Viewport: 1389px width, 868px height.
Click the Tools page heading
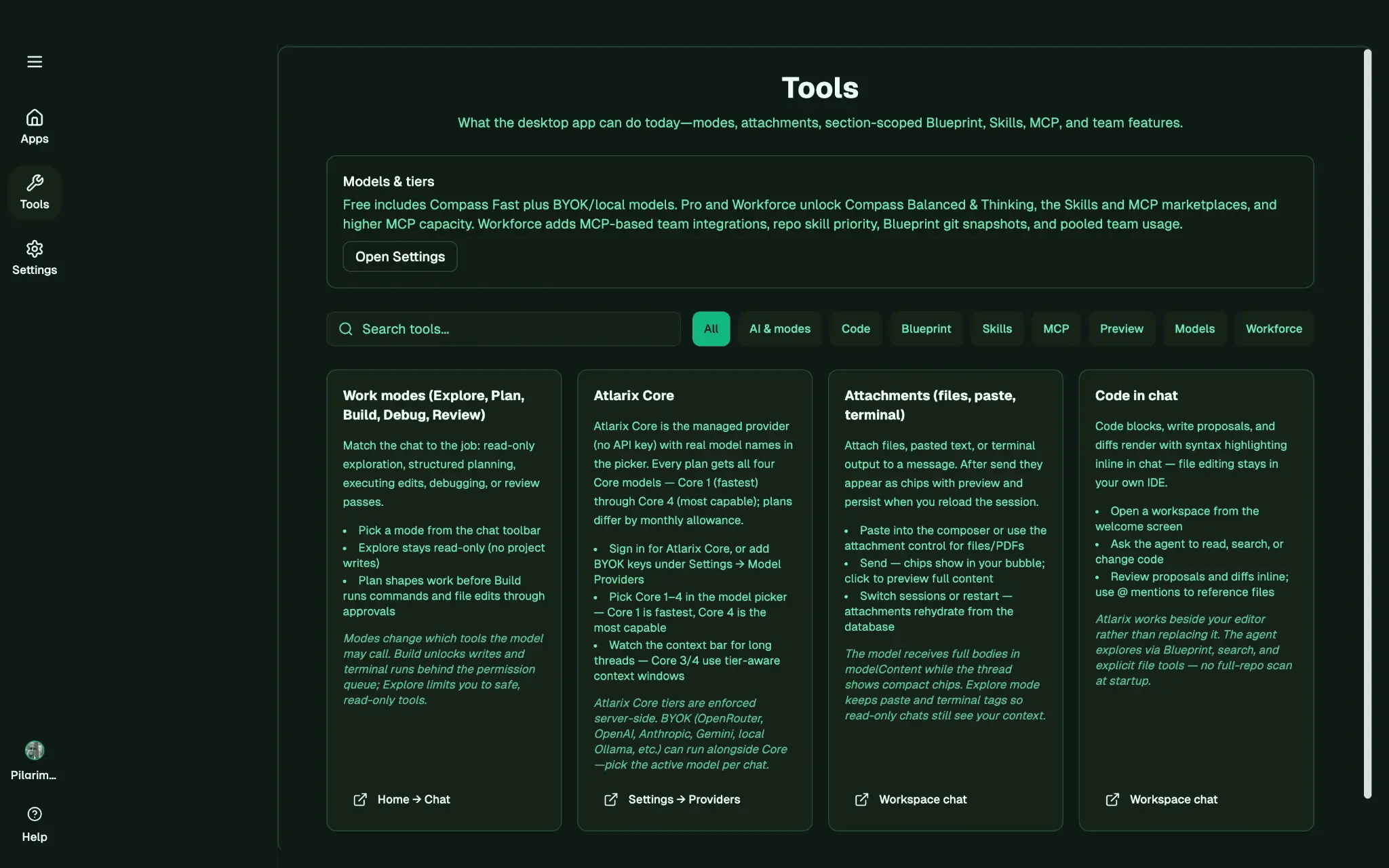click(820, 87)
